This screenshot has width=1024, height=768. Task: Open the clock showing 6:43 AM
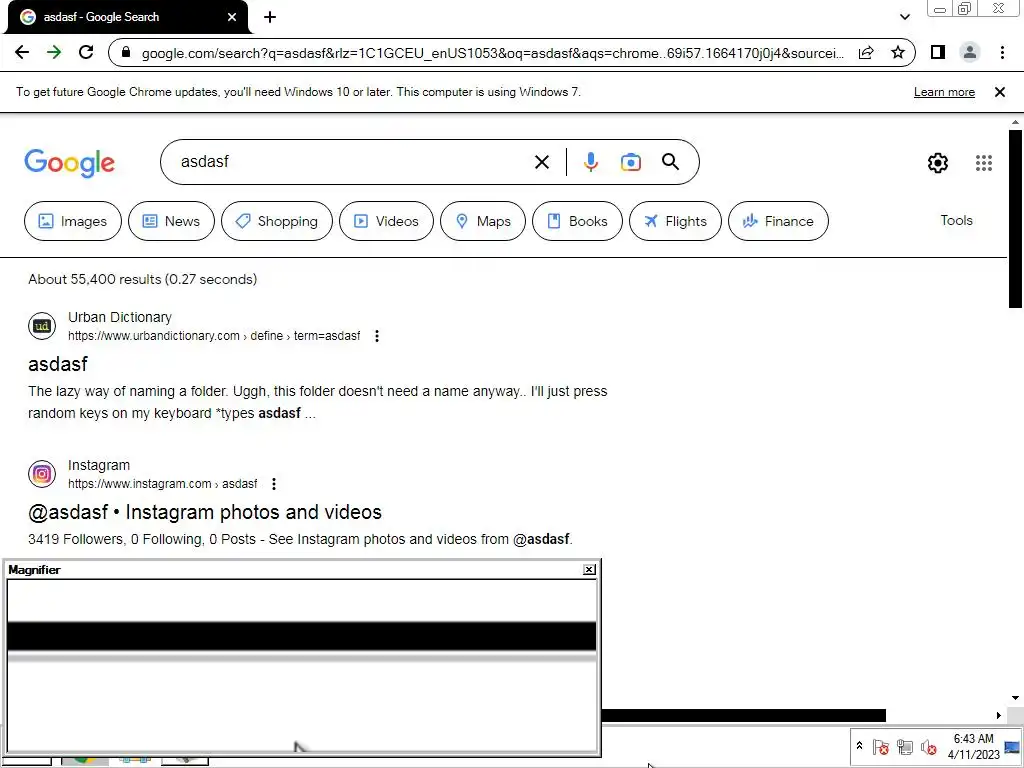pyautogui.click(x=973, y=746)
